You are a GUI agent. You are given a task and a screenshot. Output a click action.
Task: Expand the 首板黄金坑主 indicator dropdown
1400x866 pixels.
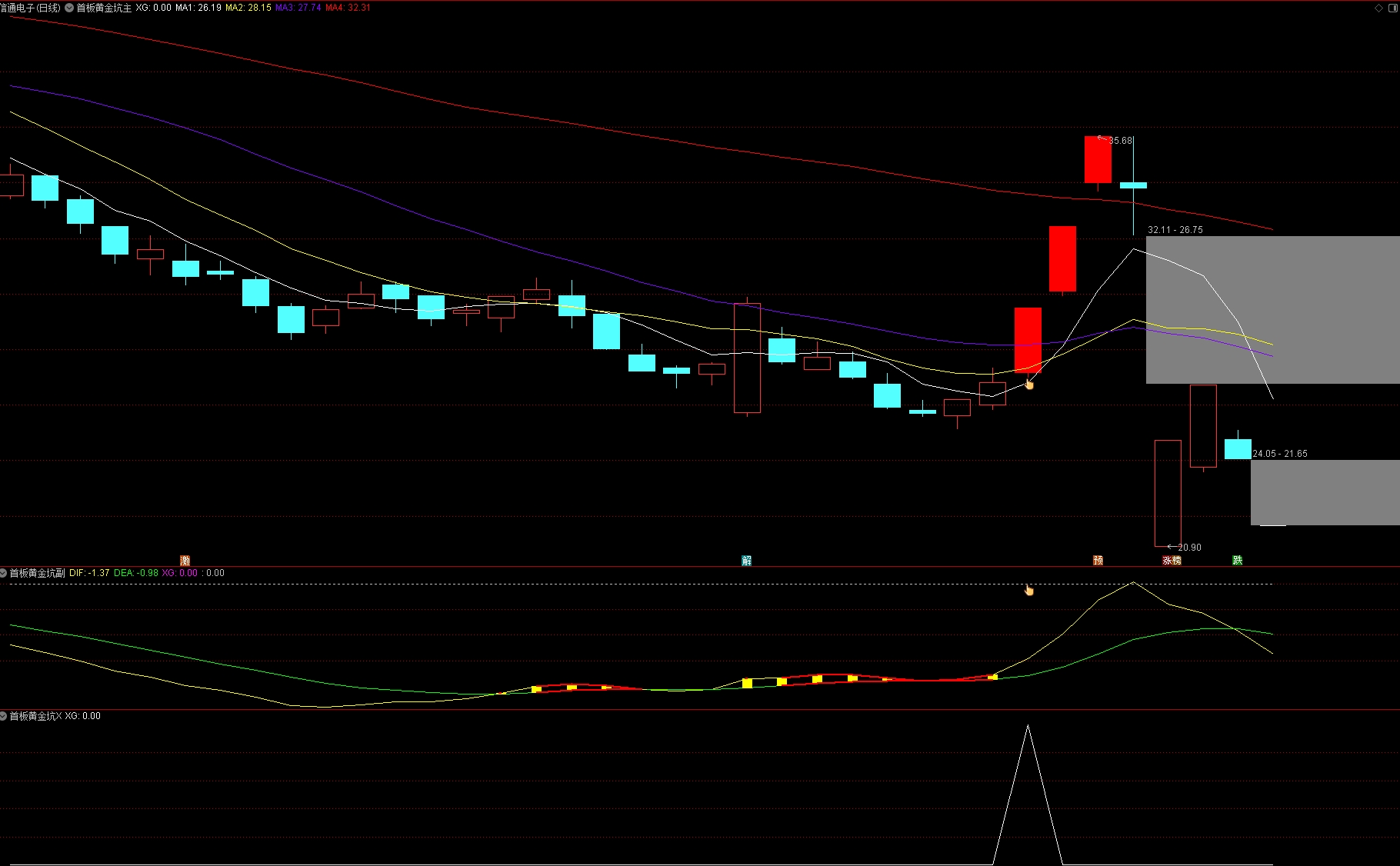click(70, 8)
